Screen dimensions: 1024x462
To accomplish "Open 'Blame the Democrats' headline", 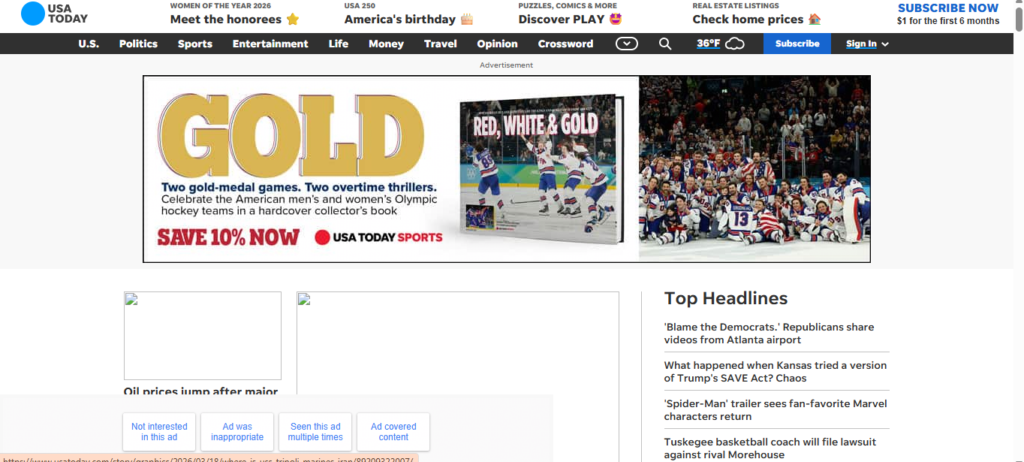I will point(768,334).
